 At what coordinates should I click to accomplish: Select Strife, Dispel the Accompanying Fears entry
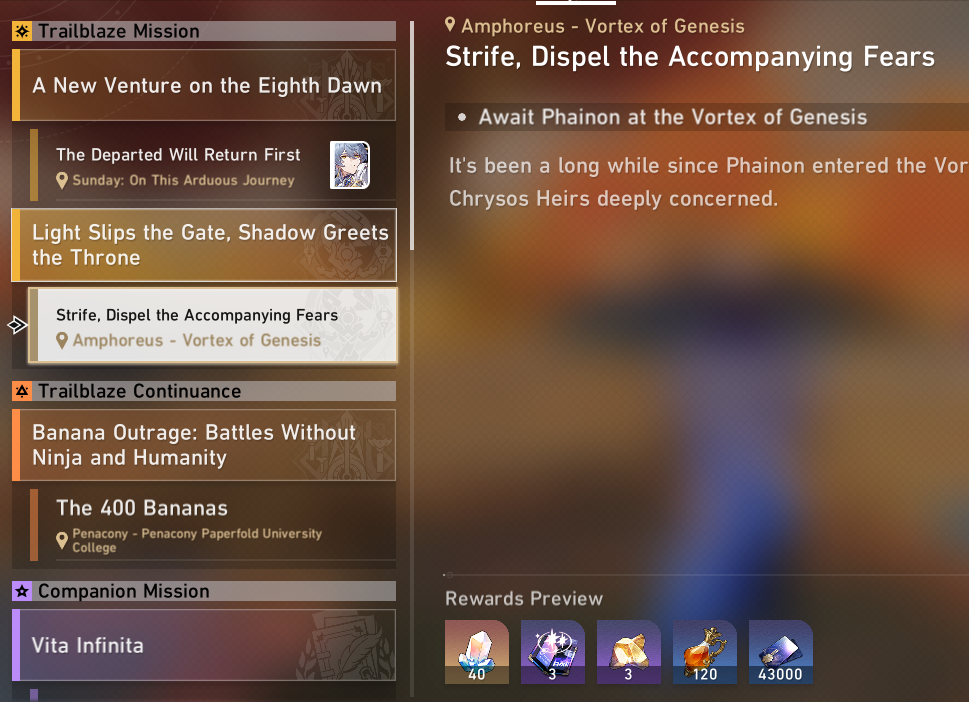tap(213, 325)
